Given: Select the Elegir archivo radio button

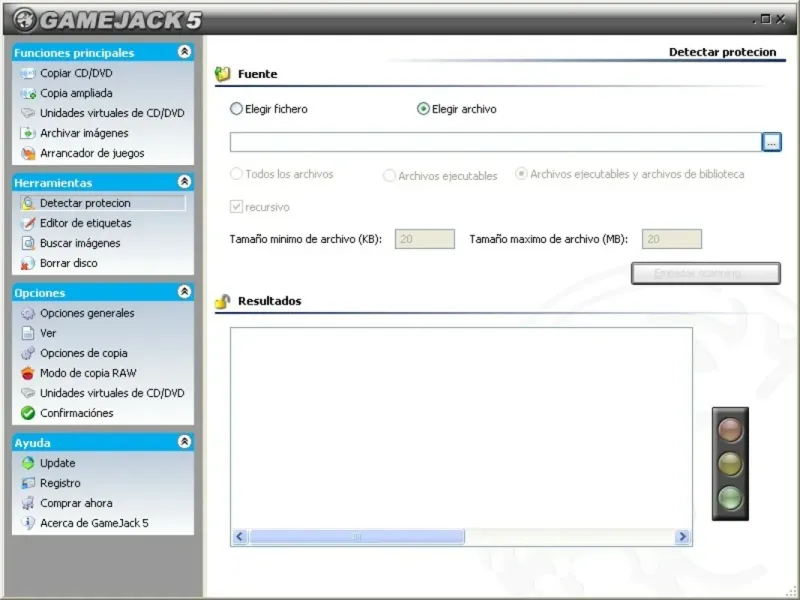Looking at the screenshot, I should pyautogui.click(x=423, y=109).
